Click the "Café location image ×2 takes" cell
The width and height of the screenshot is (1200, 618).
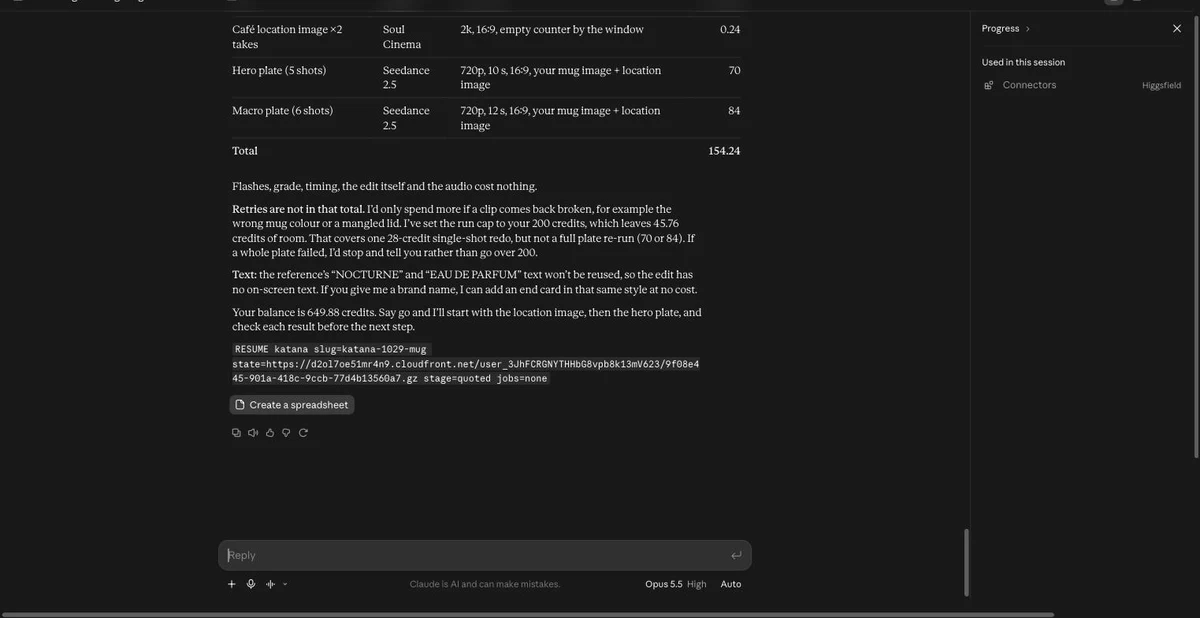click(x=287, y=37)
